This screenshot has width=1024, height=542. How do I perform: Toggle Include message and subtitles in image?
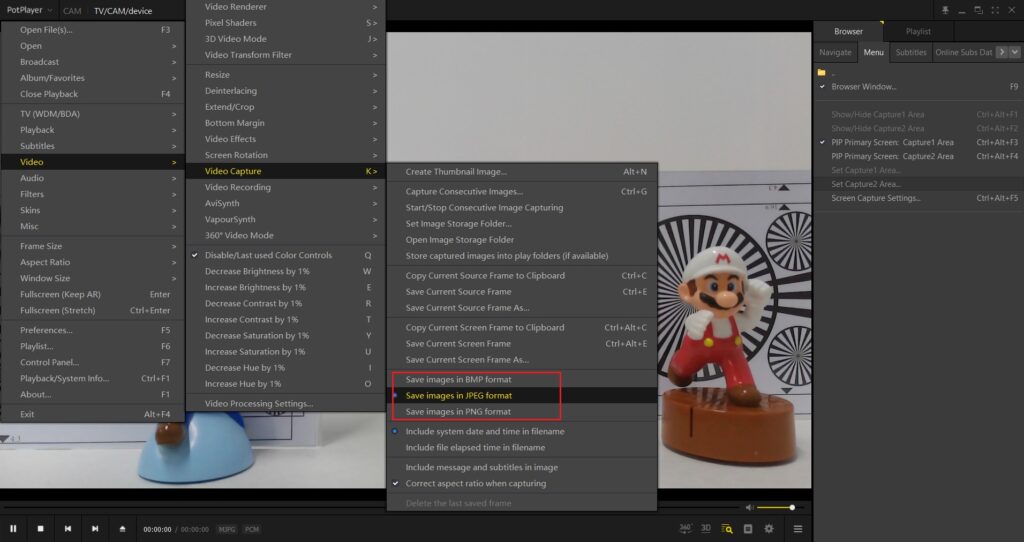point(522,468)
